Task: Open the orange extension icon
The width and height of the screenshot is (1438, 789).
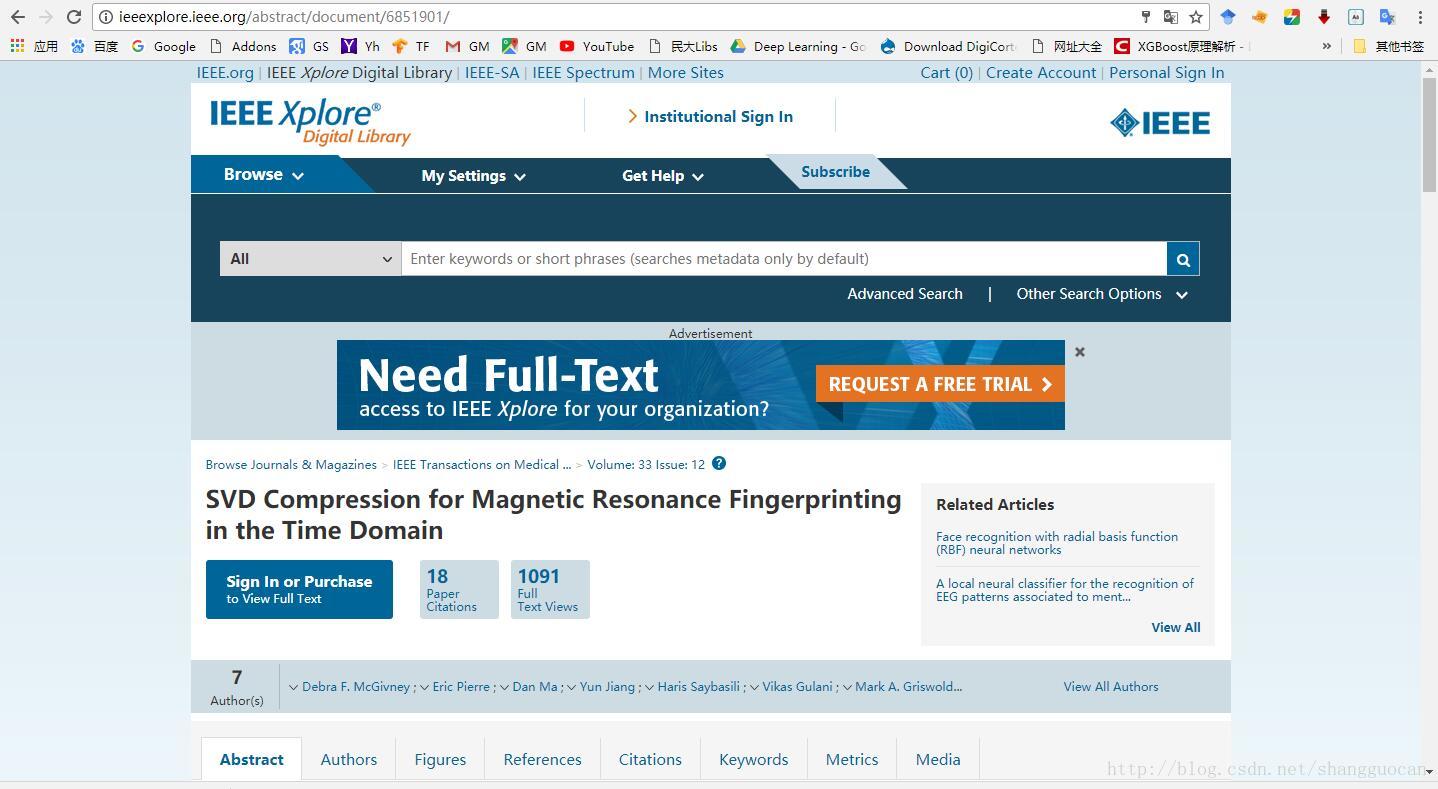Action: pos(1260,17)
